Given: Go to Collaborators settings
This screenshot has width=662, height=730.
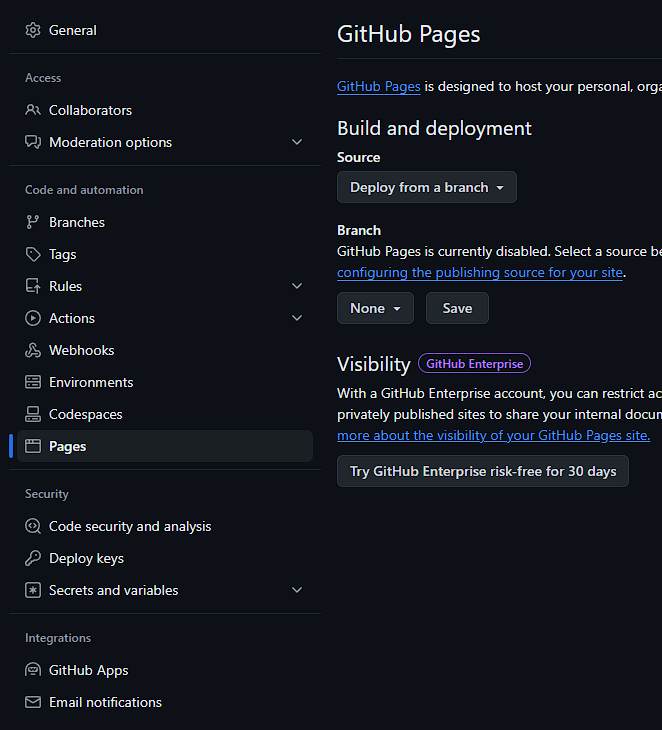Looking at the screenshot, I should pyautogui.click(x=165, y=110).
